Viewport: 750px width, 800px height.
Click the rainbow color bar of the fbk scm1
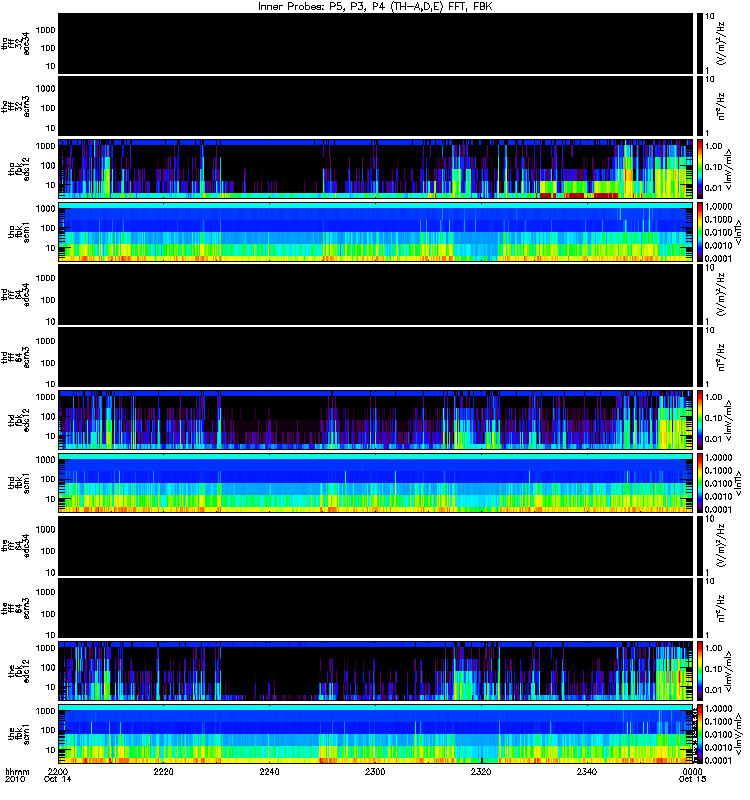pos(699,734)
